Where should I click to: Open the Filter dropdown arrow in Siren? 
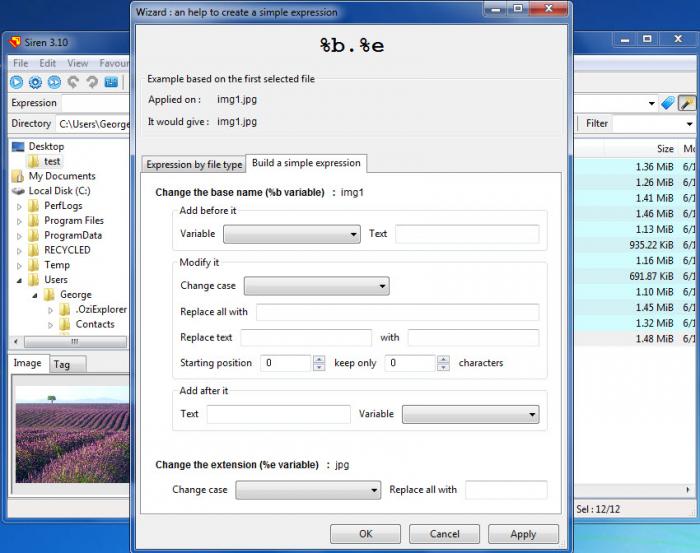(689, 124)
